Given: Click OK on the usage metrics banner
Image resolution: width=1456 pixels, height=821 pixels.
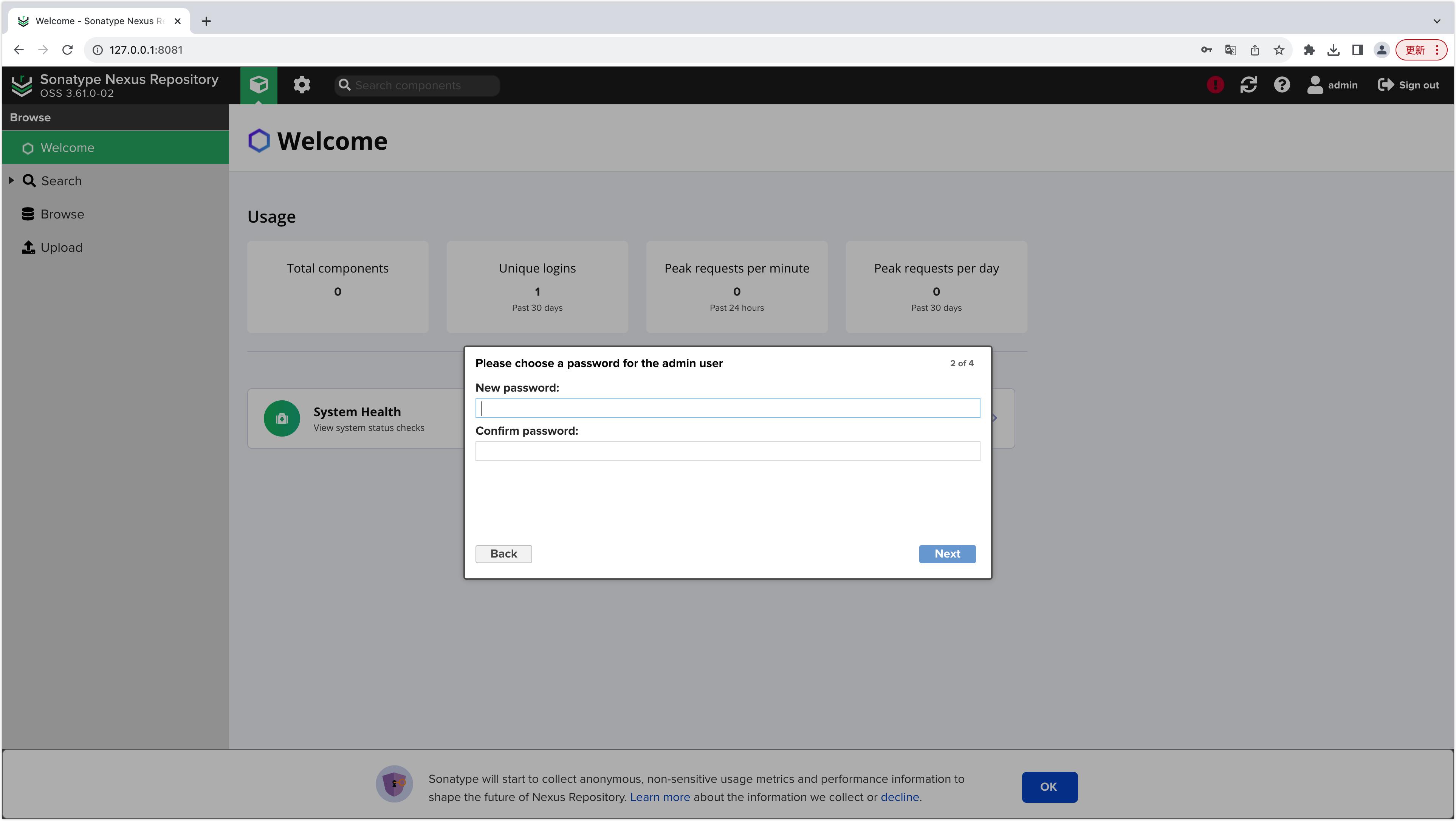Looking at the screenshot, I should coord(1049,788).
